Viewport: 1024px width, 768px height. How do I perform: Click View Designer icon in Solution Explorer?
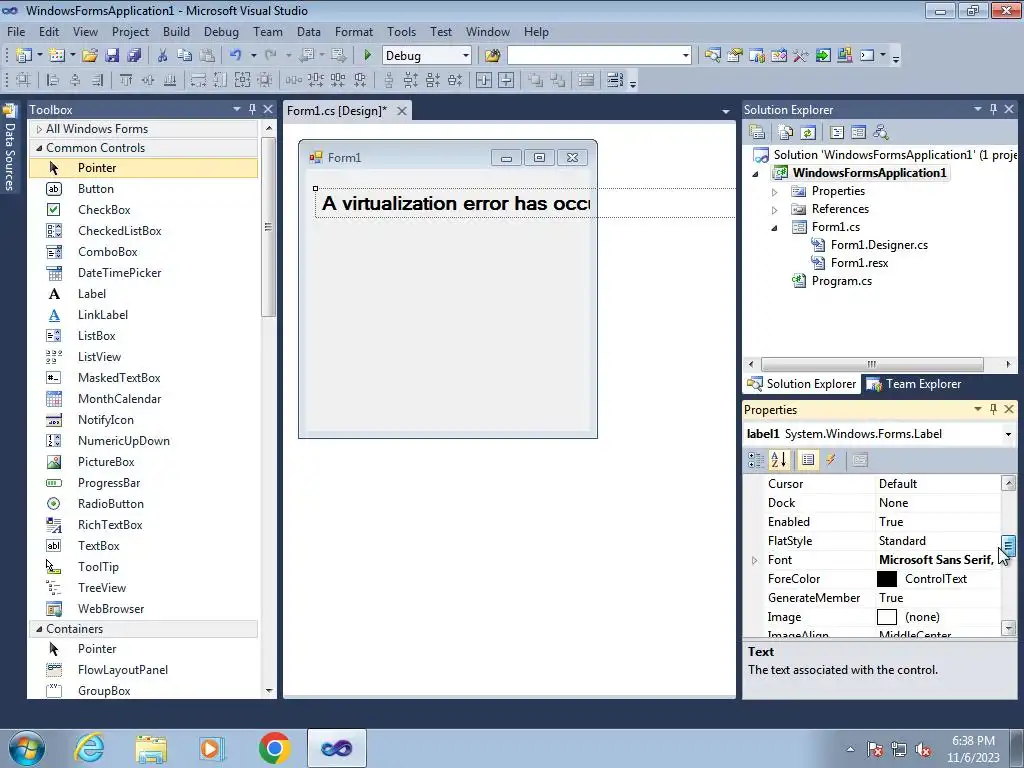click(859, 133)
